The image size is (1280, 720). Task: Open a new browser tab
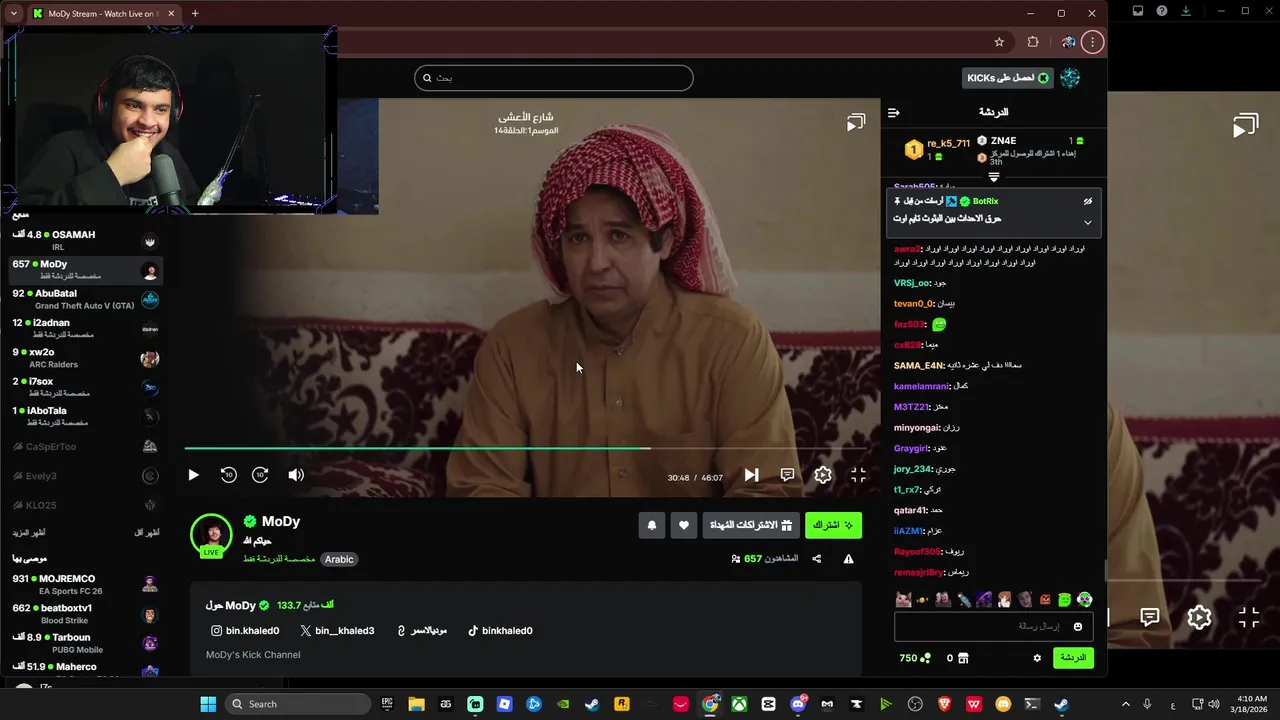pos(195,14)
